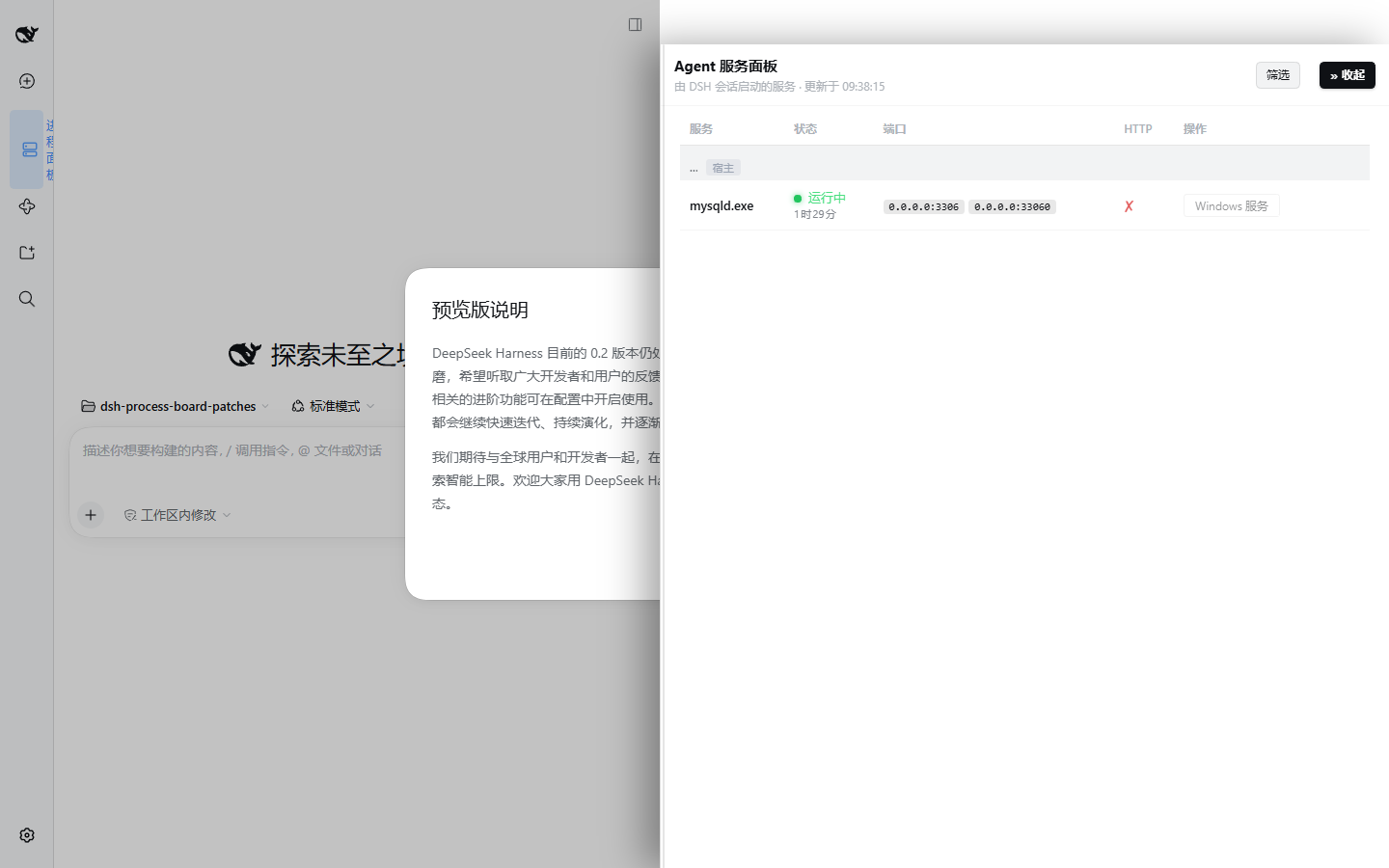
Task: Click the 服务 column header
Action: (x=701, y=129)
